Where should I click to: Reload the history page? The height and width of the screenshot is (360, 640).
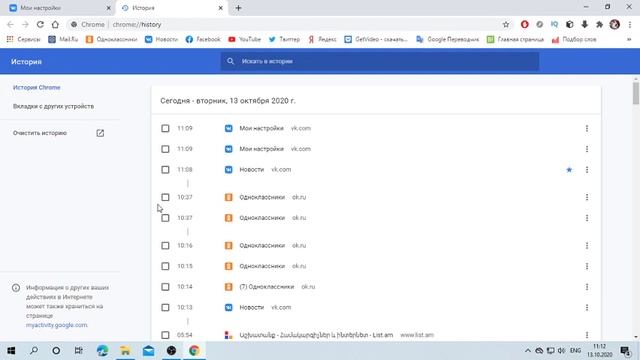click(40, 24)
